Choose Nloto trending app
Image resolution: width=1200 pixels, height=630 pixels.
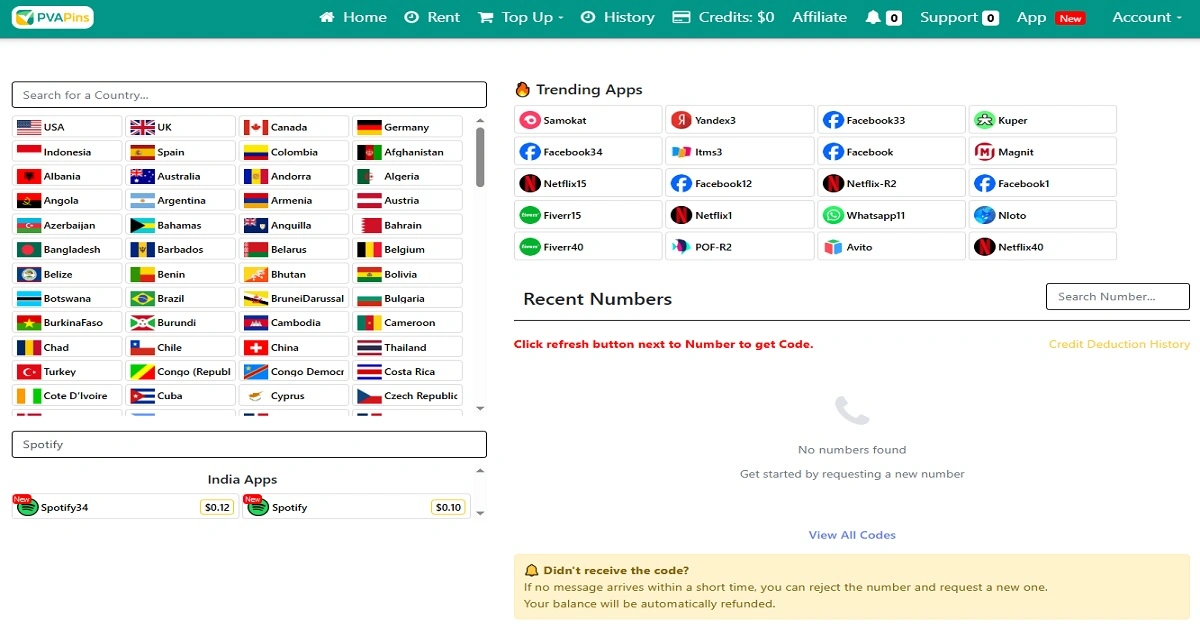coord(1042,215)
